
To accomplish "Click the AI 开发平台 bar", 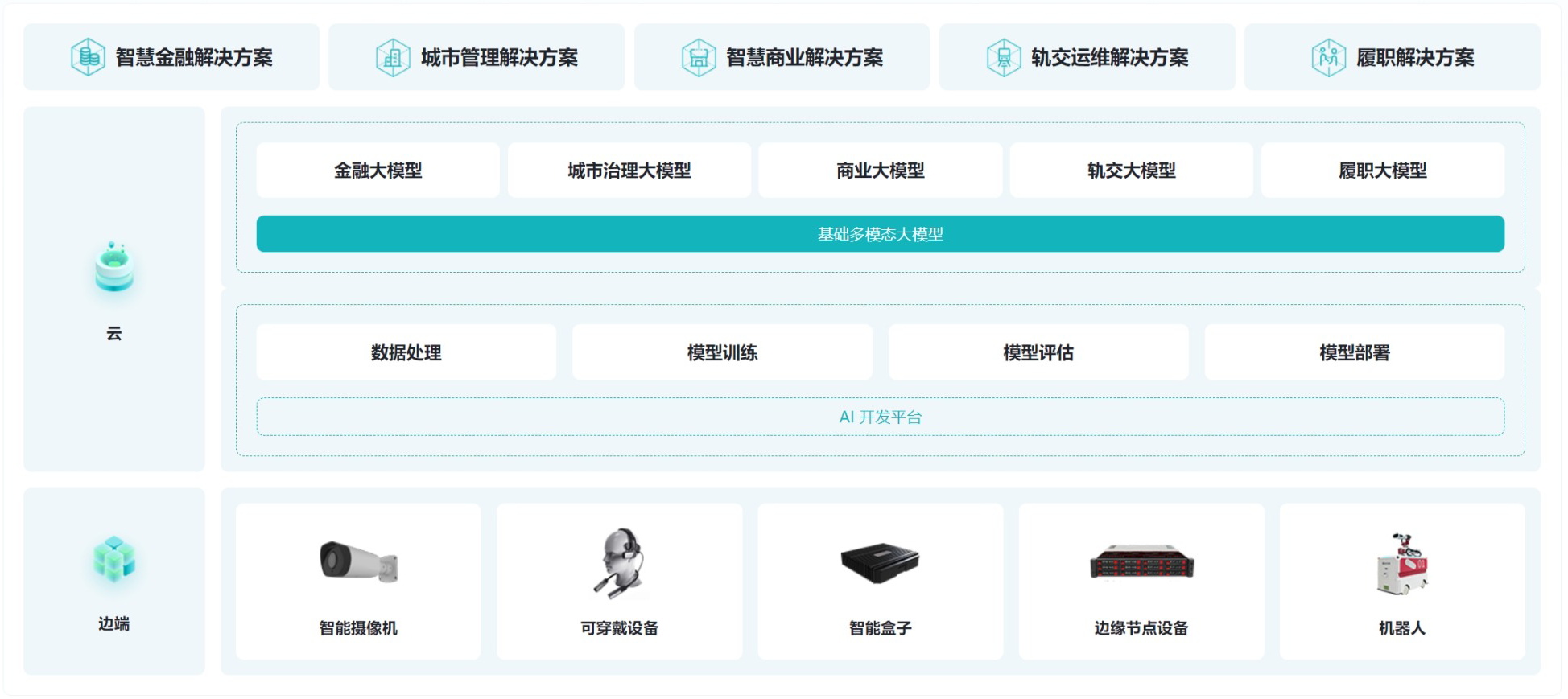I will [x=880, y=417].
